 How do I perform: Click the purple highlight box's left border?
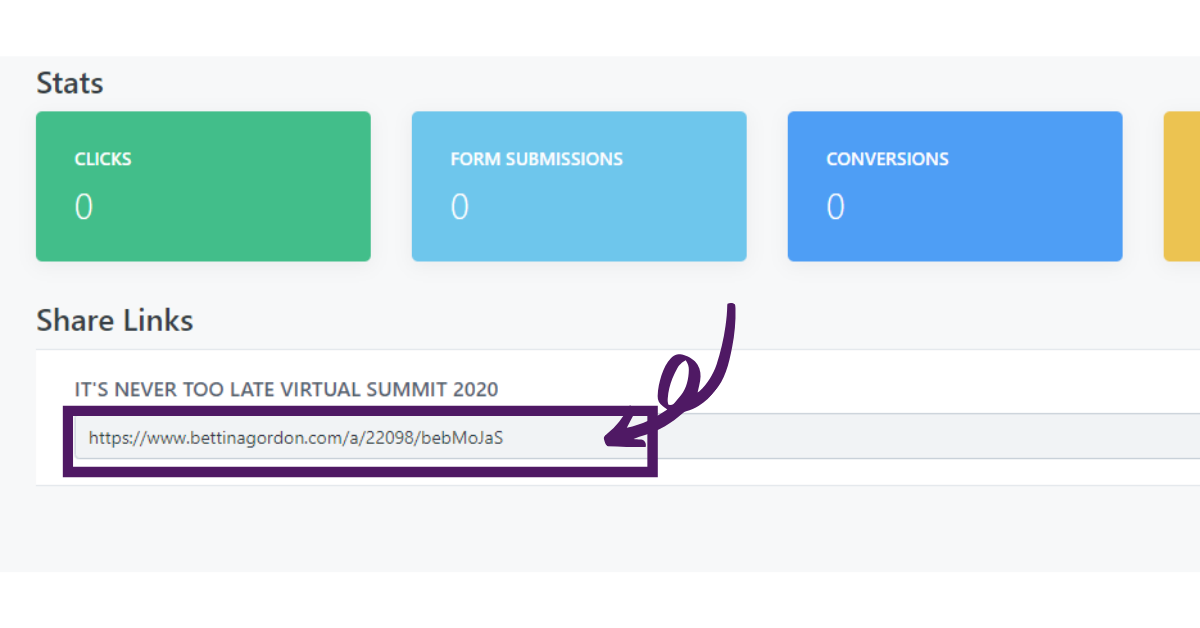[68, 441]
